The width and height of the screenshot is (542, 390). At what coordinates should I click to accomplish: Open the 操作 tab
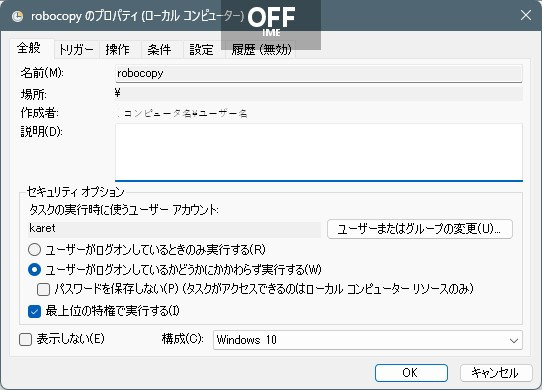(x=118, y=50)
